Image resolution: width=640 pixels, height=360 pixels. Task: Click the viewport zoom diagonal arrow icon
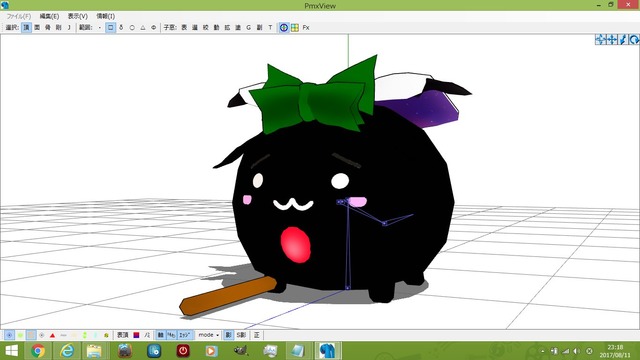(623, 39)
